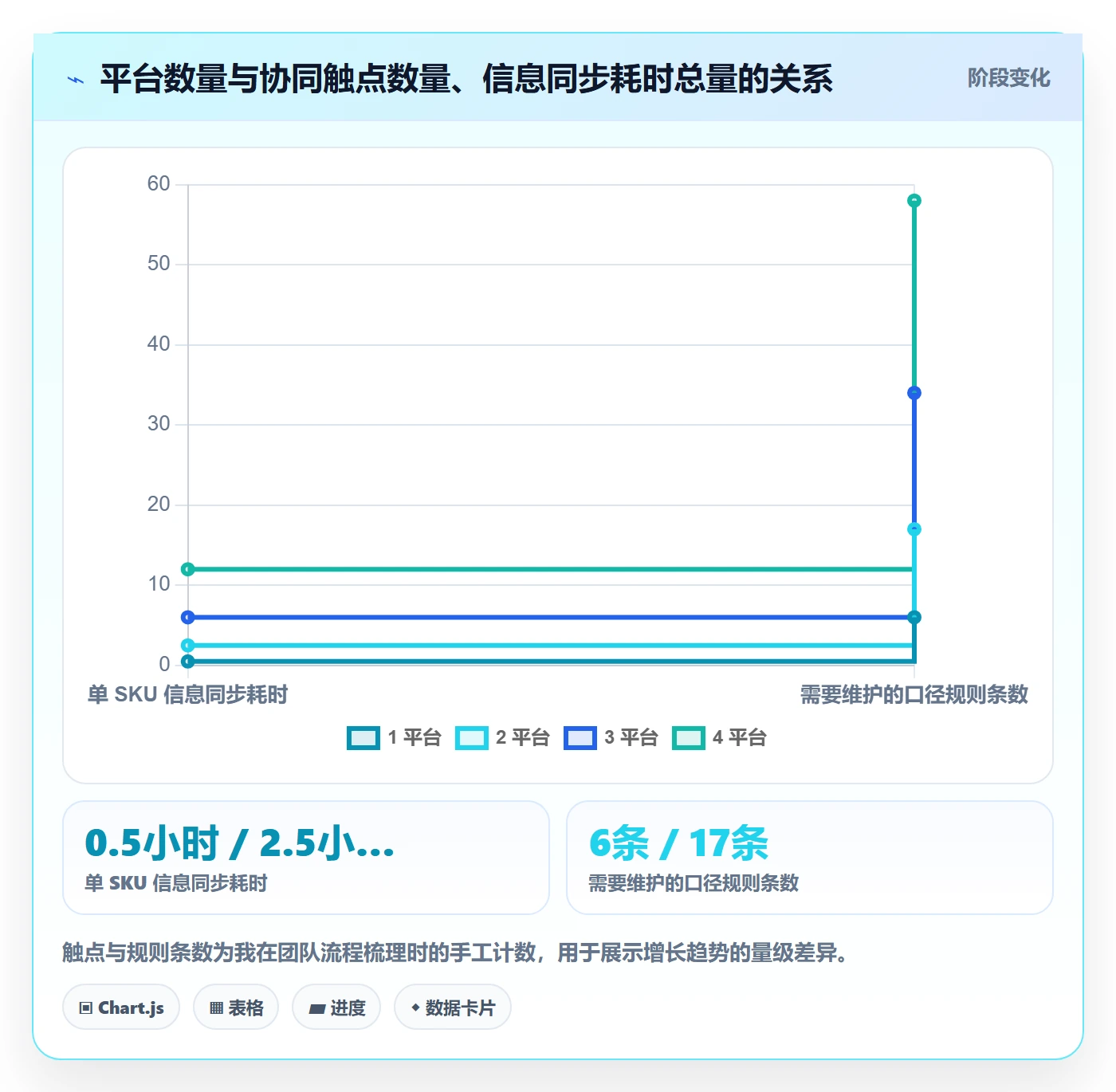Click the y-axis value 40
Image resolution: width=1116 pixels, height=1092 pixels.
(x=159, y=344)
